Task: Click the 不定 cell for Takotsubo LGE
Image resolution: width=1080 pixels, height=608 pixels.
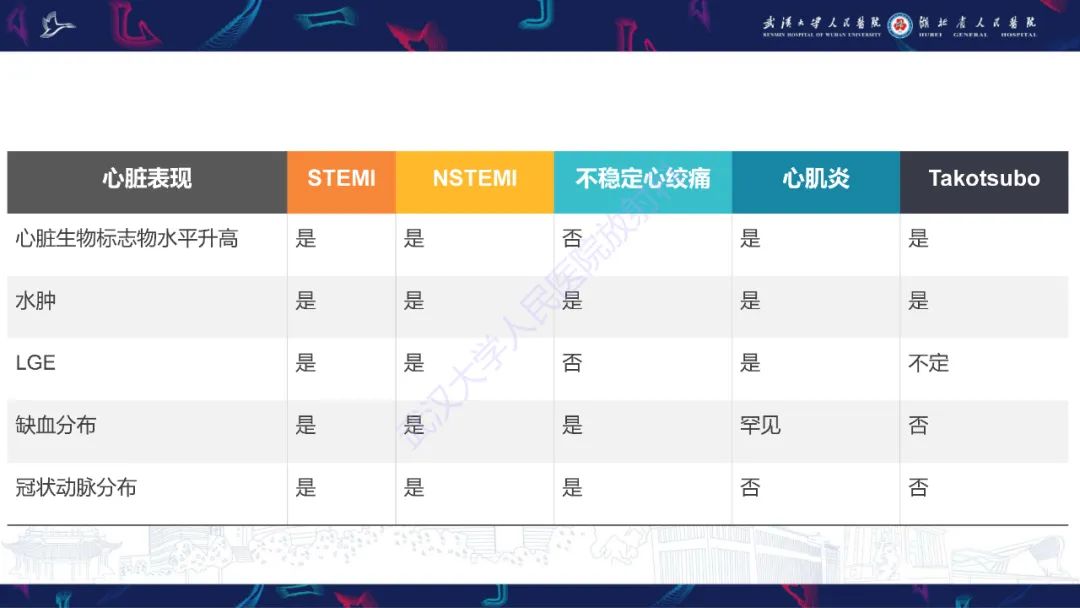Action: (928, 362)
